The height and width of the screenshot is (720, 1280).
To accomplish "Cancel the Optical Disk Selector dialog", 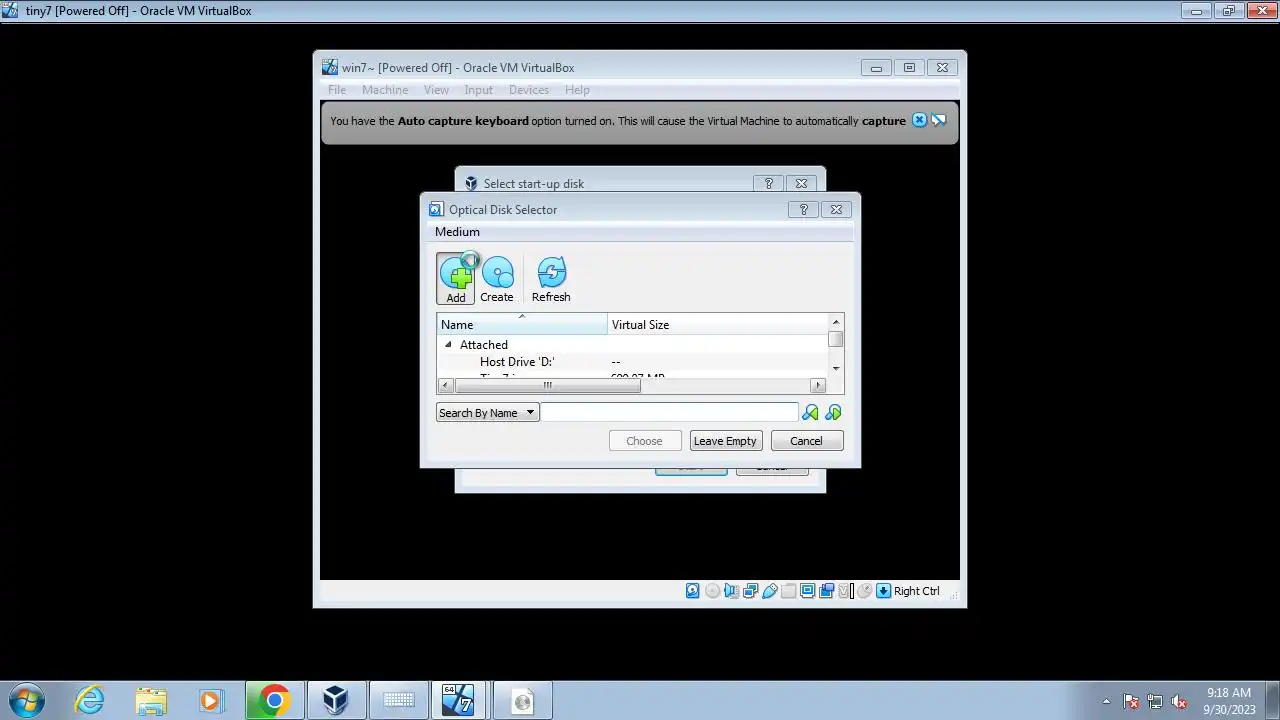I will coord(806,440).
